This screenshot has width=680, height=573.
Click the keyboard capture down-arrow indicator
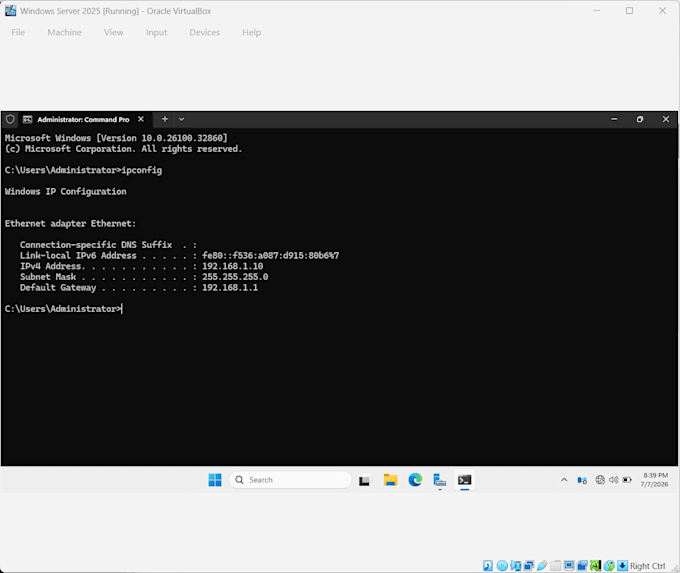point(622,565)
